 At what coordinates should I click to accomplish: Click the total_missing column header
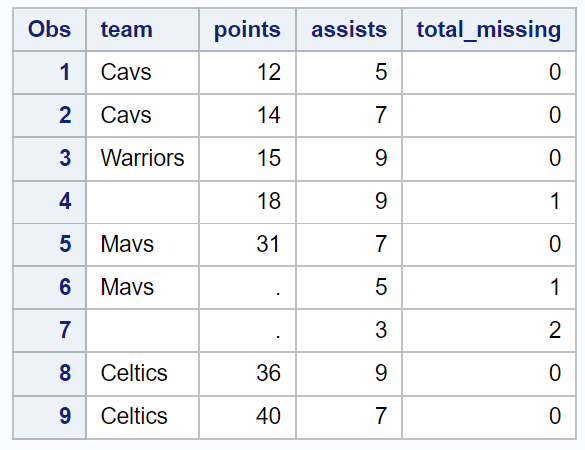pos(489,29)
